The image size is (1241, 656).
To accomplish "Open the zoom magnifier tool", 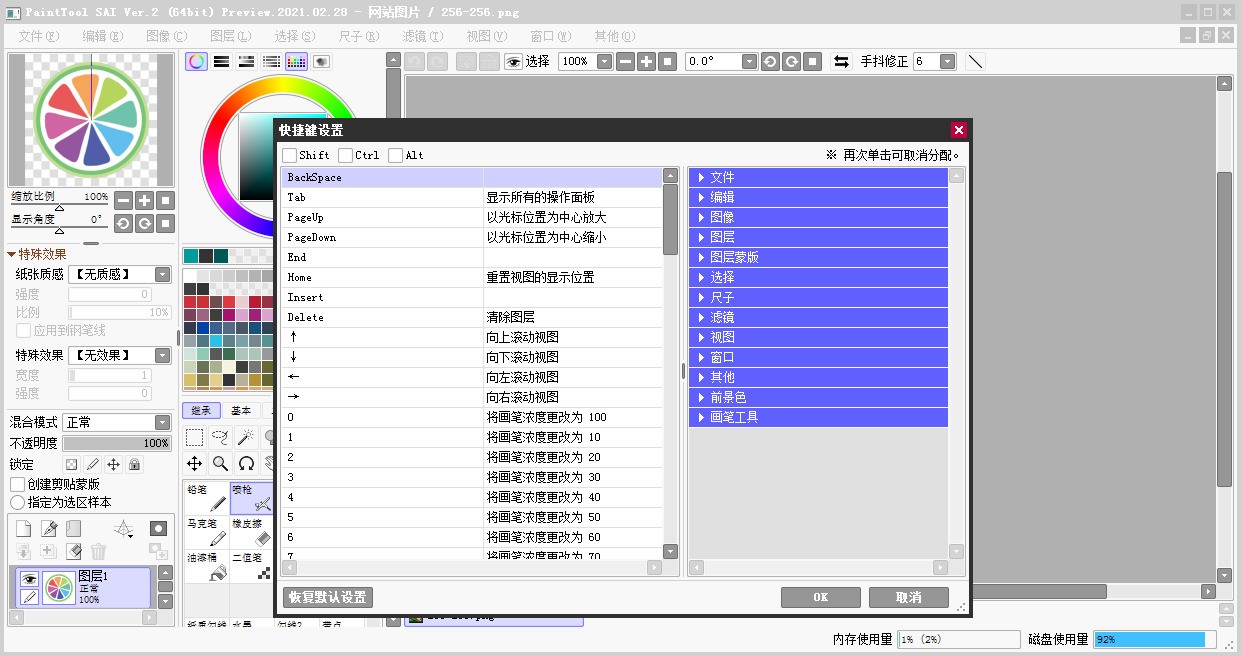I will pyautogui.click(x=218, y=463).
